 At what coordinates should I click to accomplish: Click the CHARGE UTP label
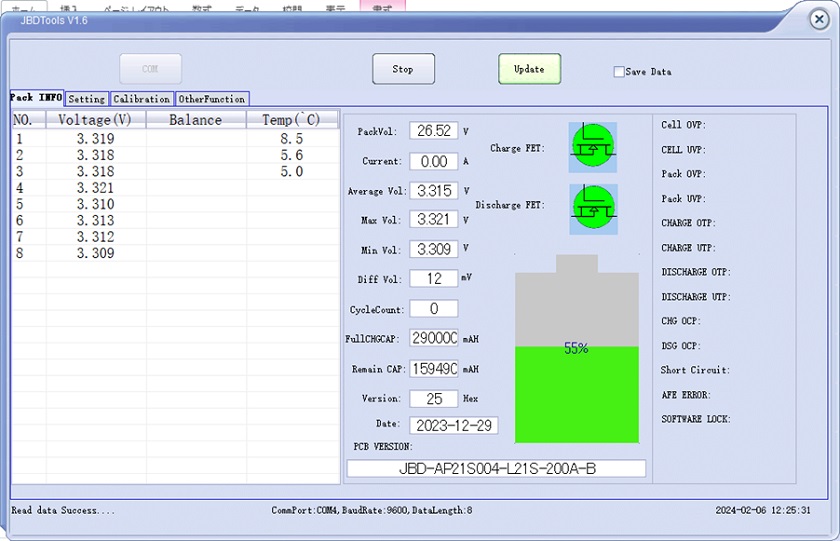tap(688, 248)
